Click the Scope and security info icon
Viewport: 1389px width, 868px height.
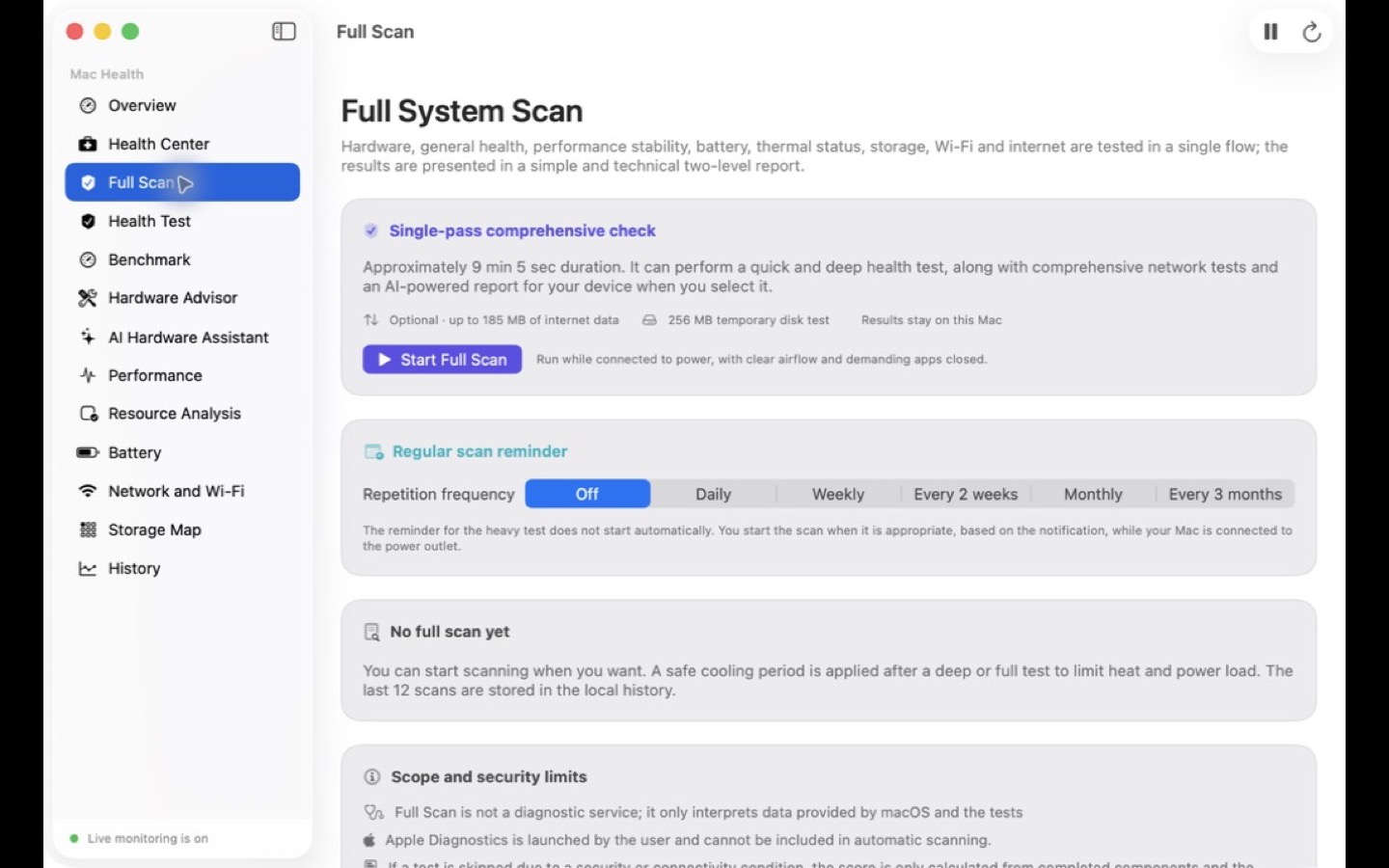[x=372, y=776]
